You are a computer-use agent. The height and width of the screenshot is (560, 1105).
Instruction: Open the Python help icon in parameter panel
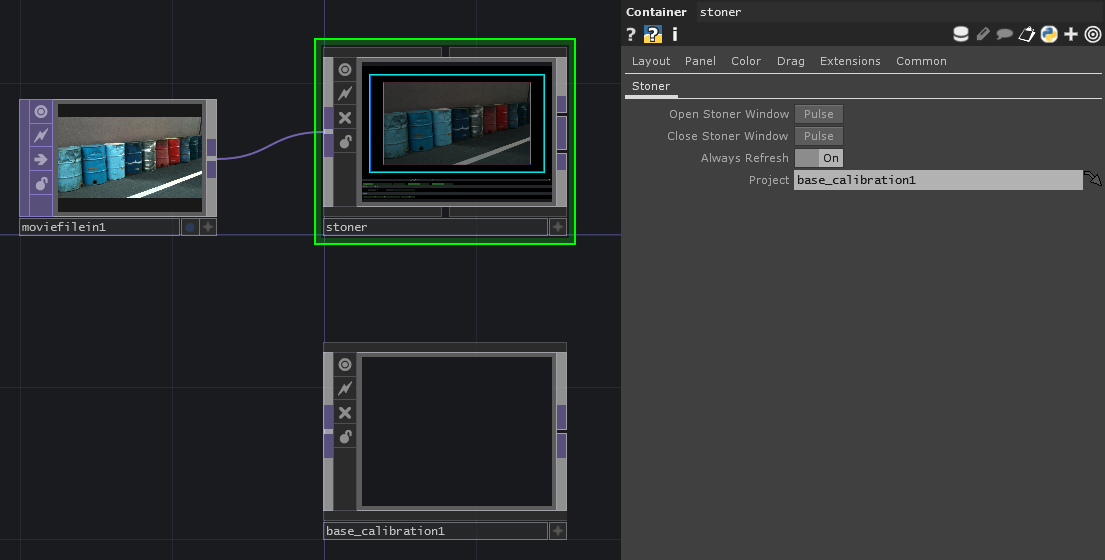coord(653,34)
